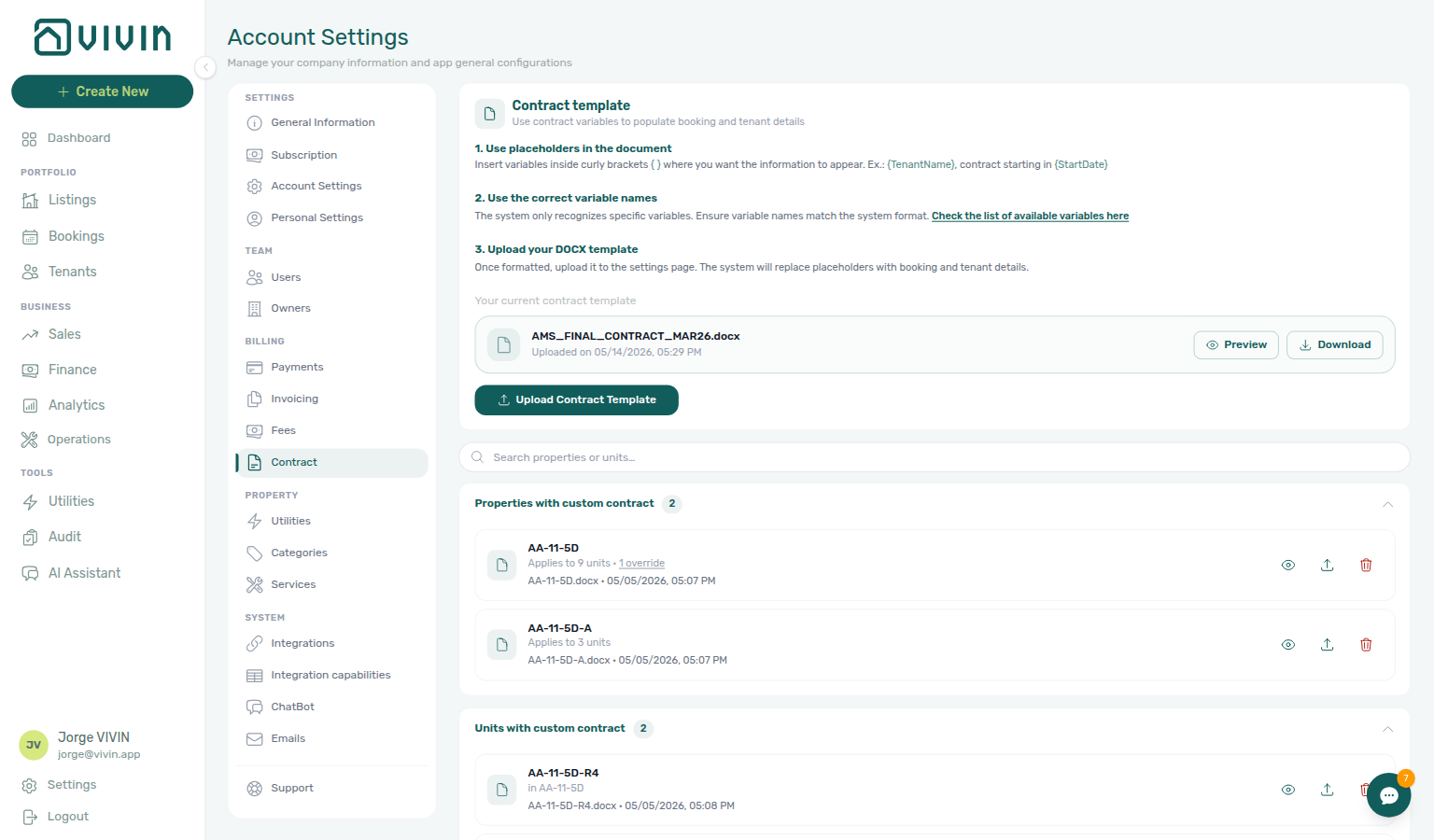Open the Fees settings
This screenshot has width=1434, height=840.
coord(271,431)
